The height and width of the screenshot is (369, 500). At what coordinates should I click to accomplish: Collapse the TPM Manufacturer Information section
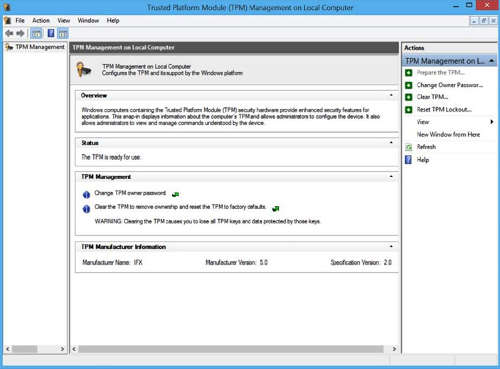click(391, 247)
